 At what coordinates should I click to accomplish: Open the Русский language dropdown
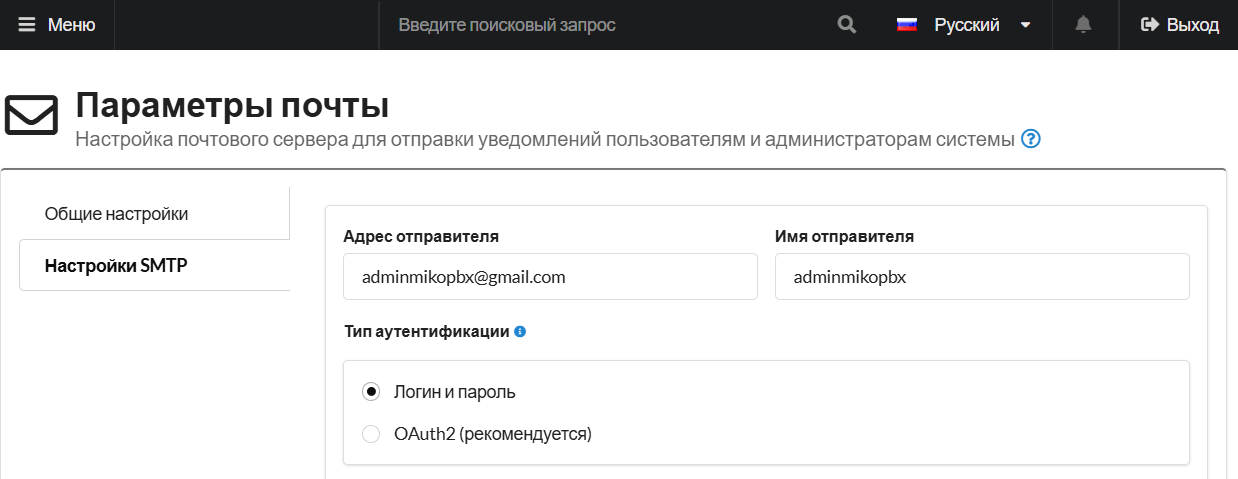coord(966,25)
